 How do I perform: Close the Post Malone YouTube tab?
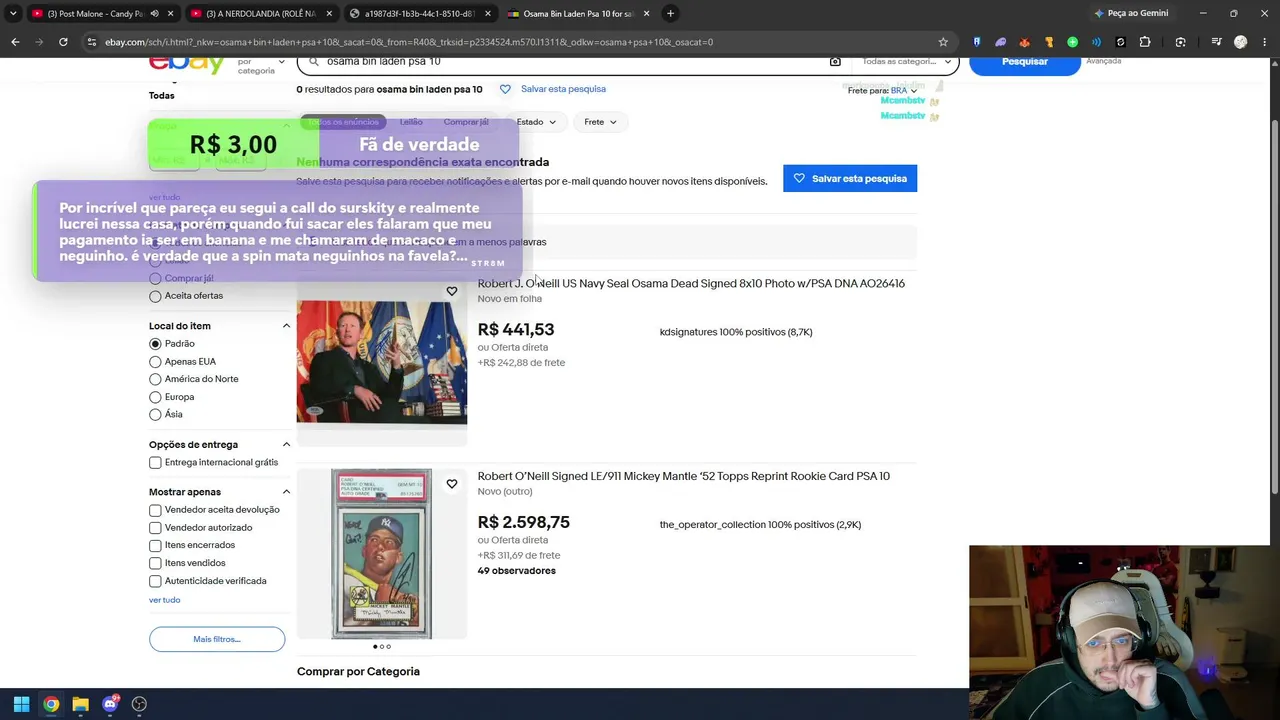(x=171, y=13)
